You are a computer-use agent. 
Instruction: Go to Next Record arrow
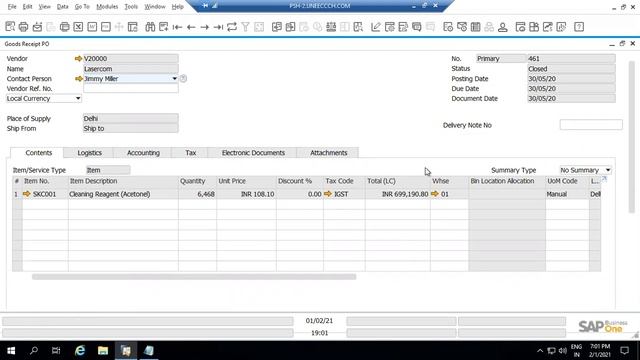click(x=204, y=27)
